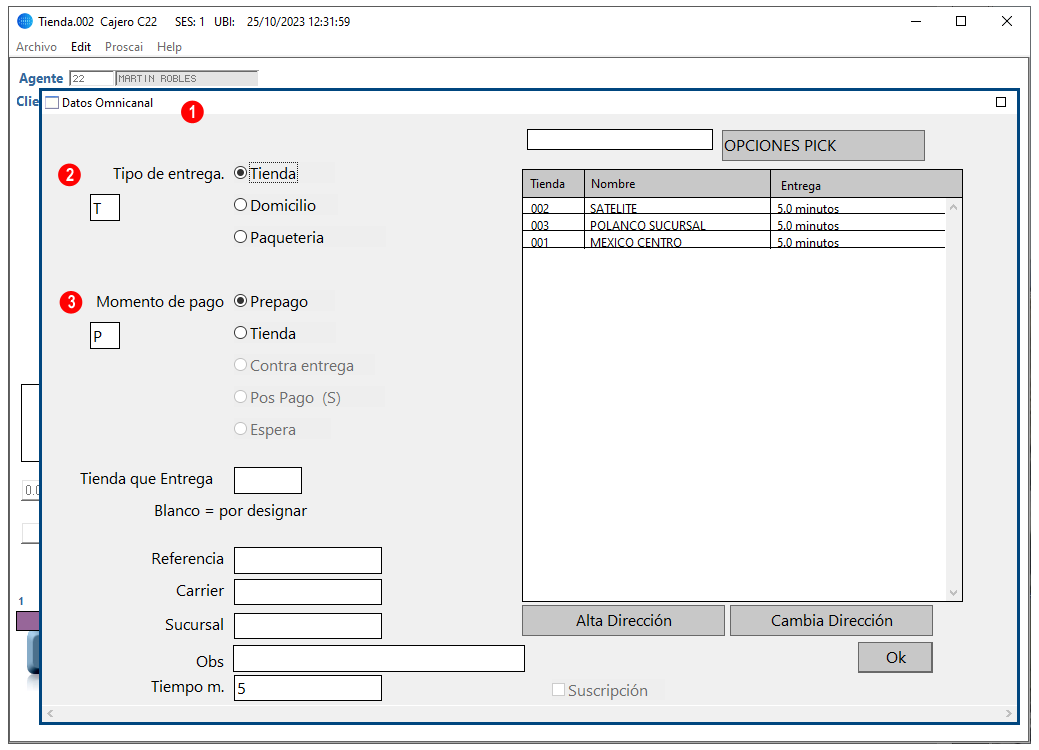Click the dialog horizontal scroll left arrow
Viewport: 1039px width, 750px height.
point(50,714)
